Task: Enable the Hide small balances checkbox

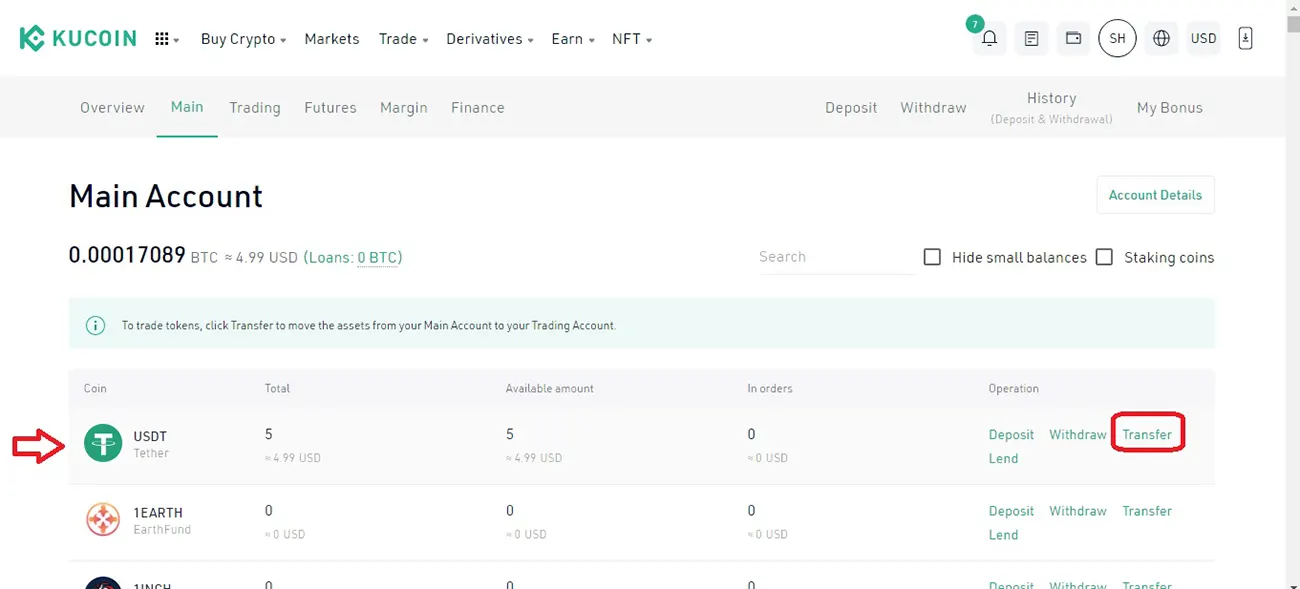Action: tap(932, 256)
